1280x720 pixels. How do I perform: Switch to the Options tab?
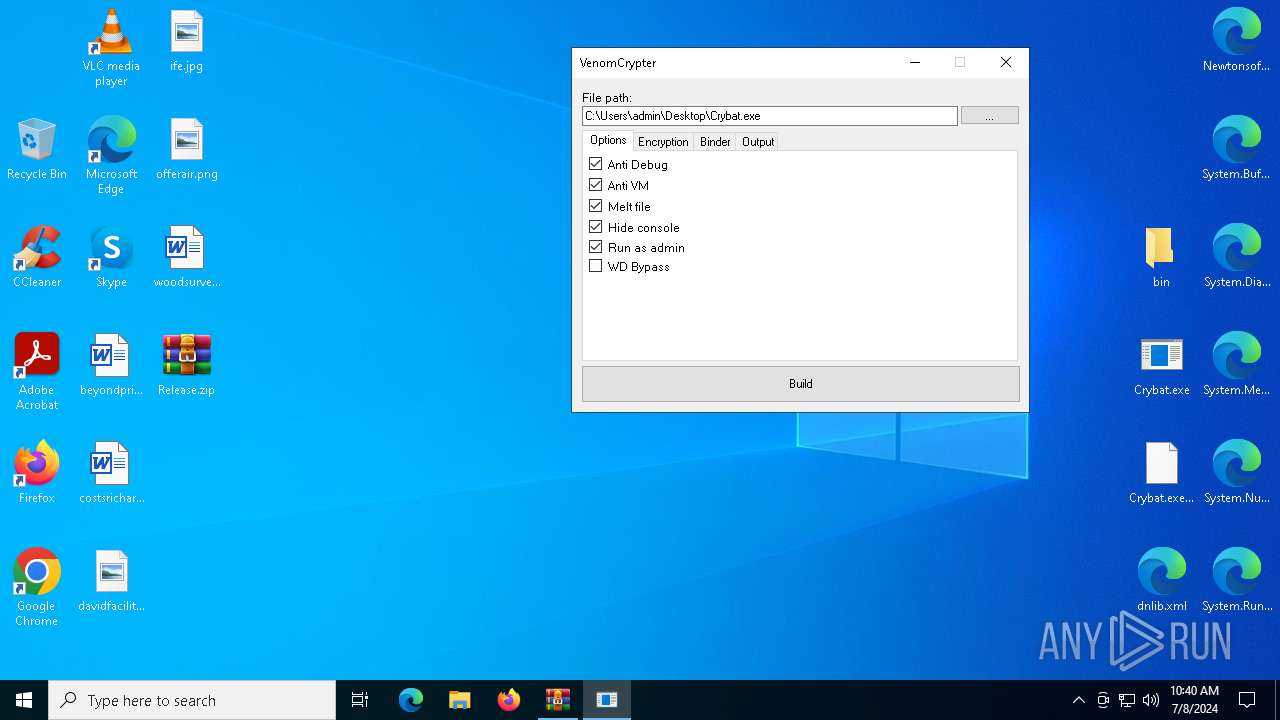[608, 141]
